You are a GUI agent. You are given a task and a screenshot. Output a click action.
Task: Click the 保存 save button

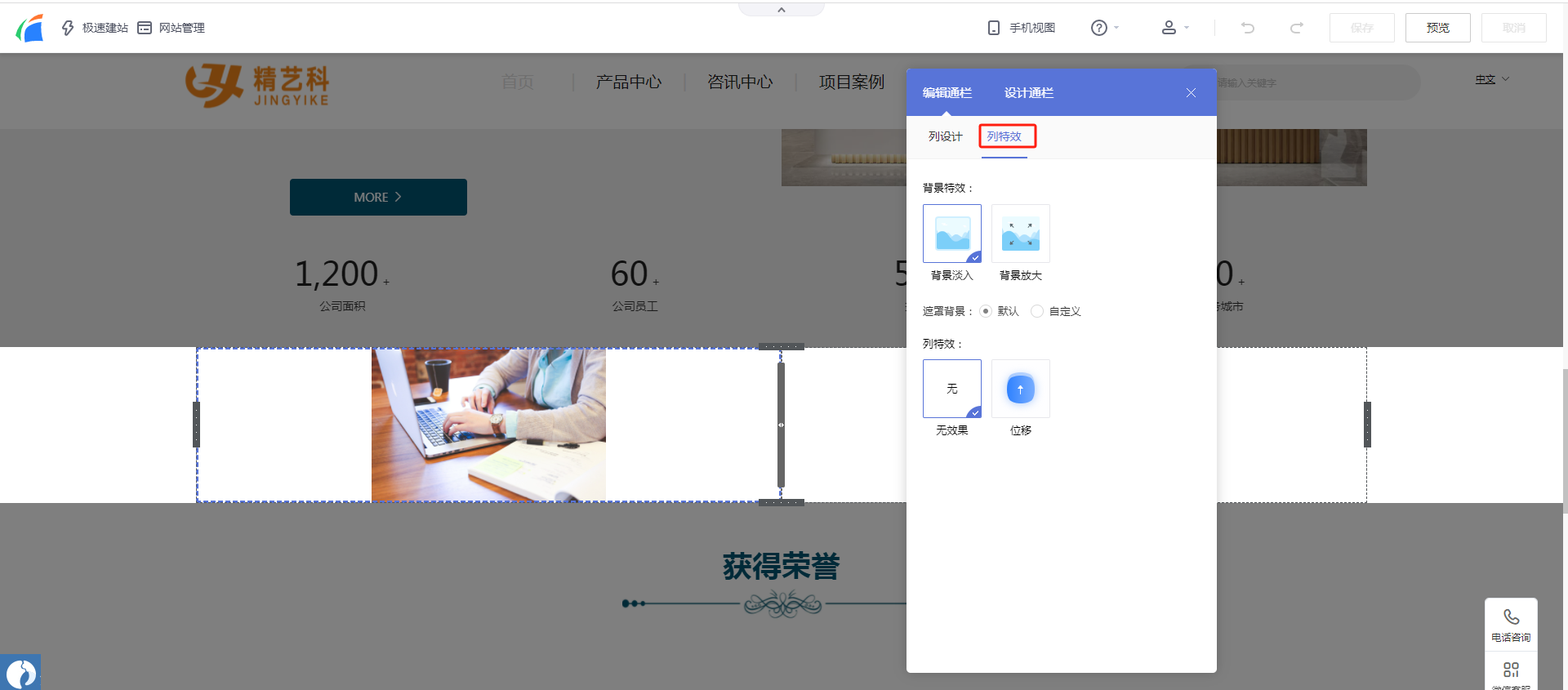click(1362, 28)
